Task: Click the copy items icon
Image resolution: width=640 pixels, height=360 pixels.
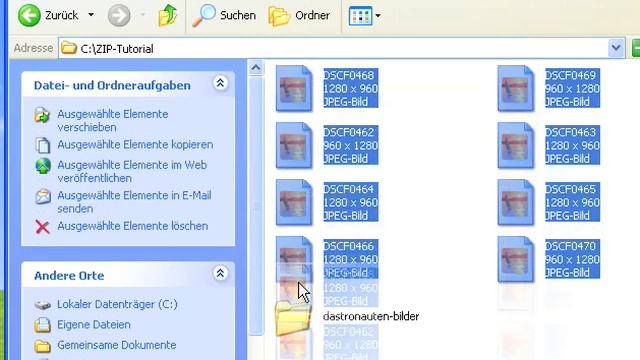Action: pos(42,145)
